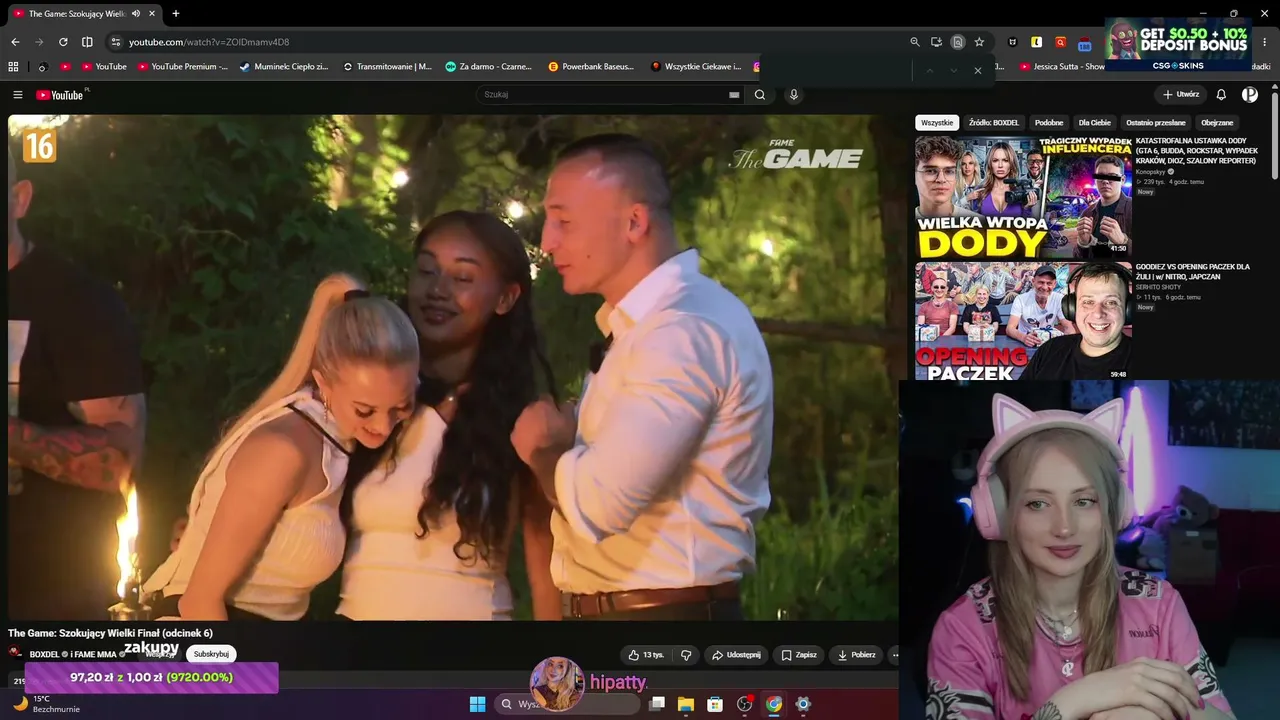1280x720 pixels.
Task: Share the video with Udostępnij
Action: click(x=736, y=655)
